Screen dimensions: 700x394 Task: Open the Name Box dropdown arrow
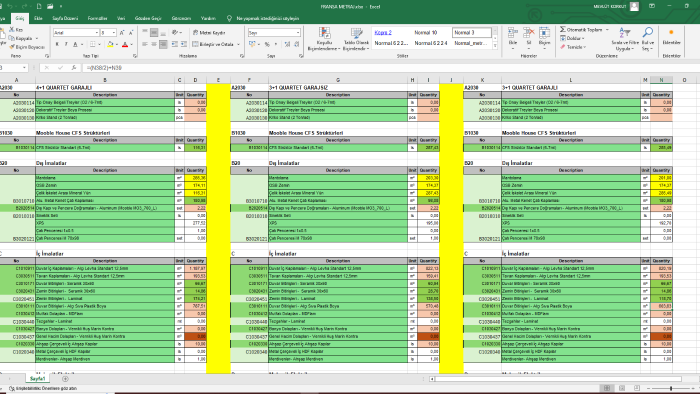click(24, 68)
